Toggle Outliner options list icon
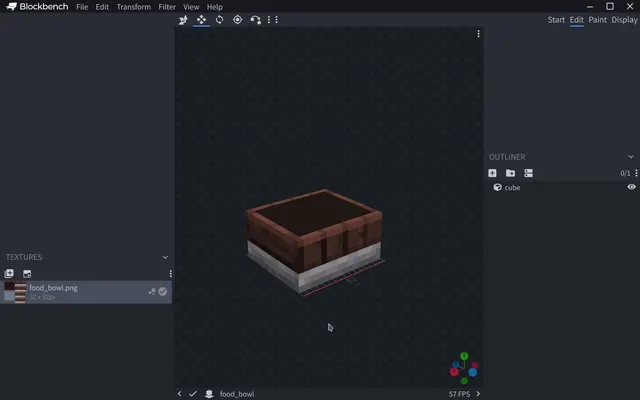640x400 pixels. coord(529,173)
